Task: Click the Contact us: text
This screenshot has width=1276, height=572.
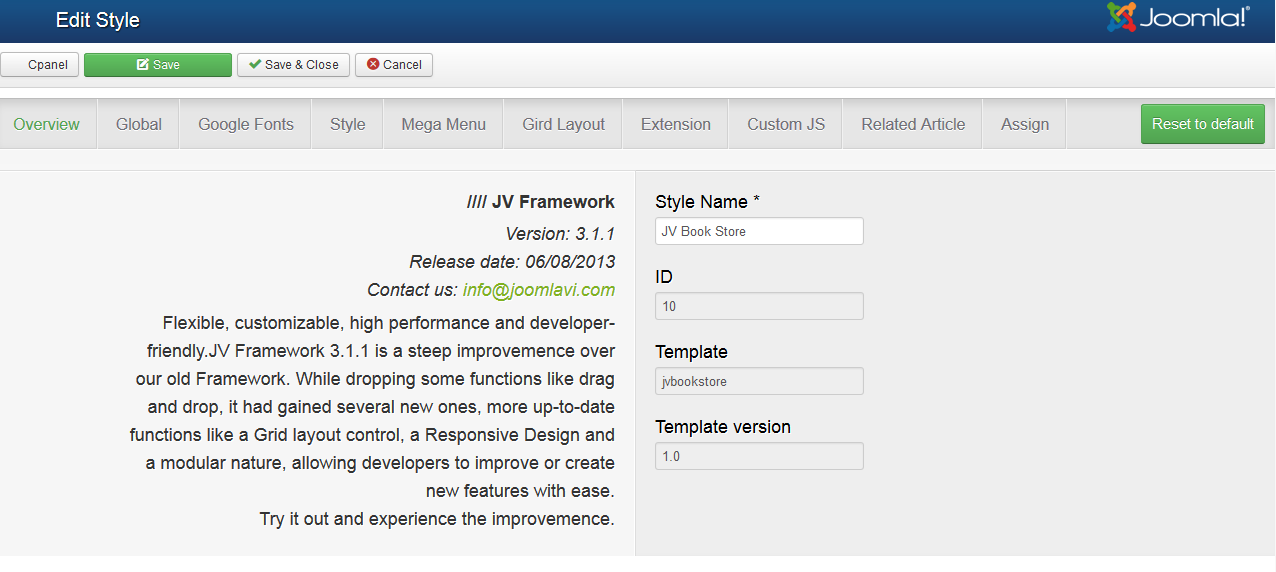Action: coord(413,290)
